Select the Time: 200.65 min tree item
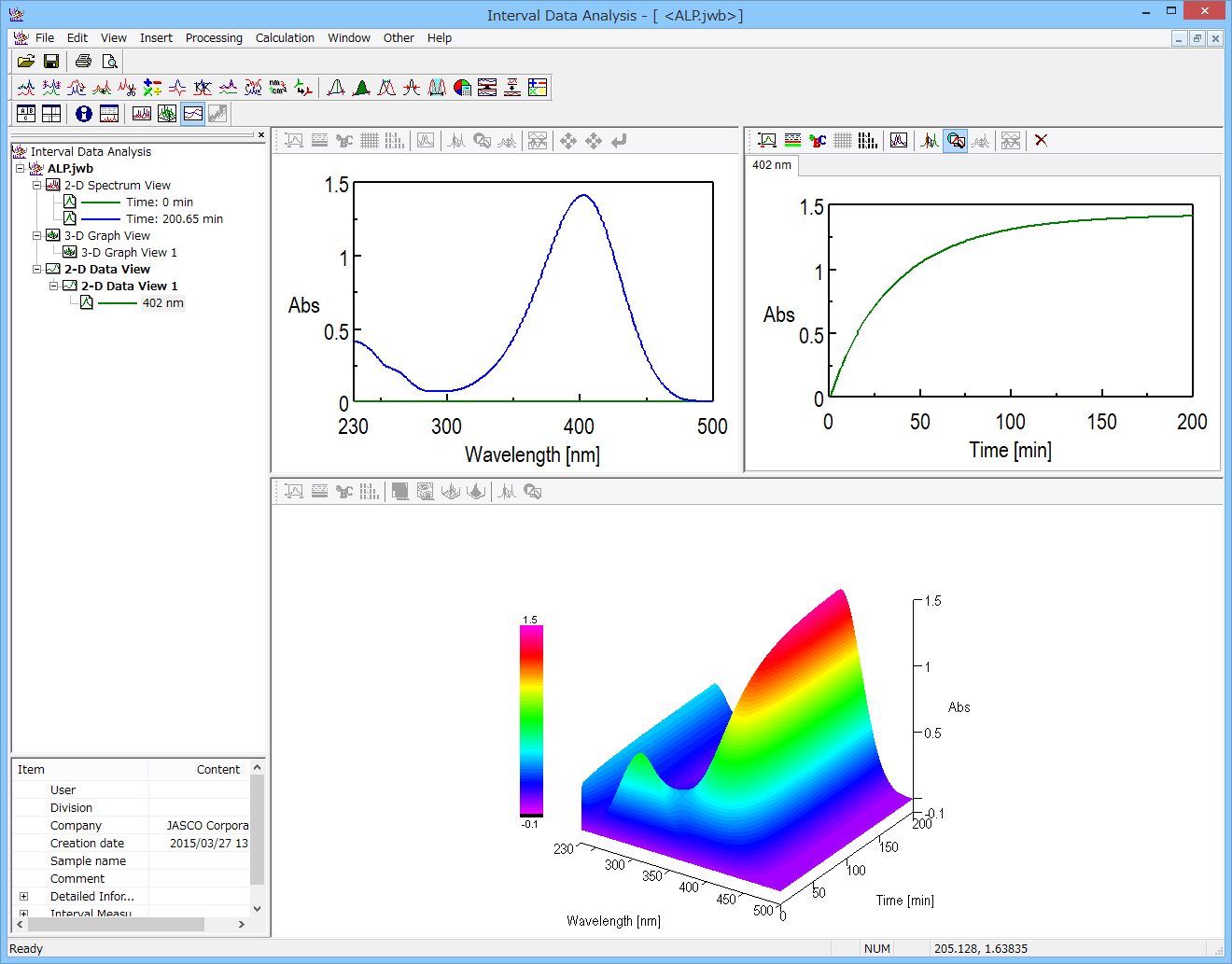The height and width of the screenshot is (964, 1232). coord(174,219)
